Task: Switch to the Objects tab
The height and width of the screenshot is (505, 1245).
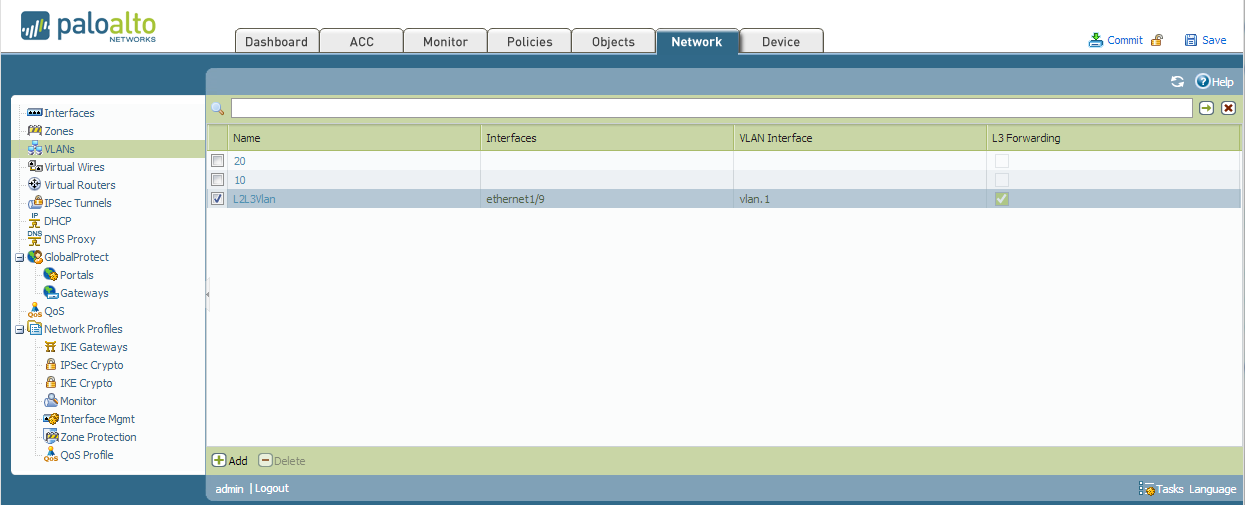Action: (x=613, y=41)
